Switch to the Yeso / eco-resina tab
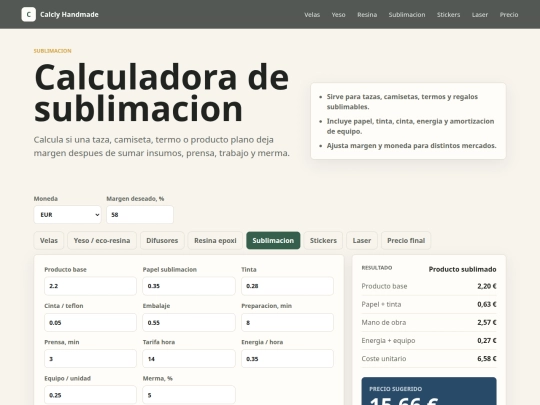Image resolution: width=540 pixels, height=405 pixels. point(102,240)
